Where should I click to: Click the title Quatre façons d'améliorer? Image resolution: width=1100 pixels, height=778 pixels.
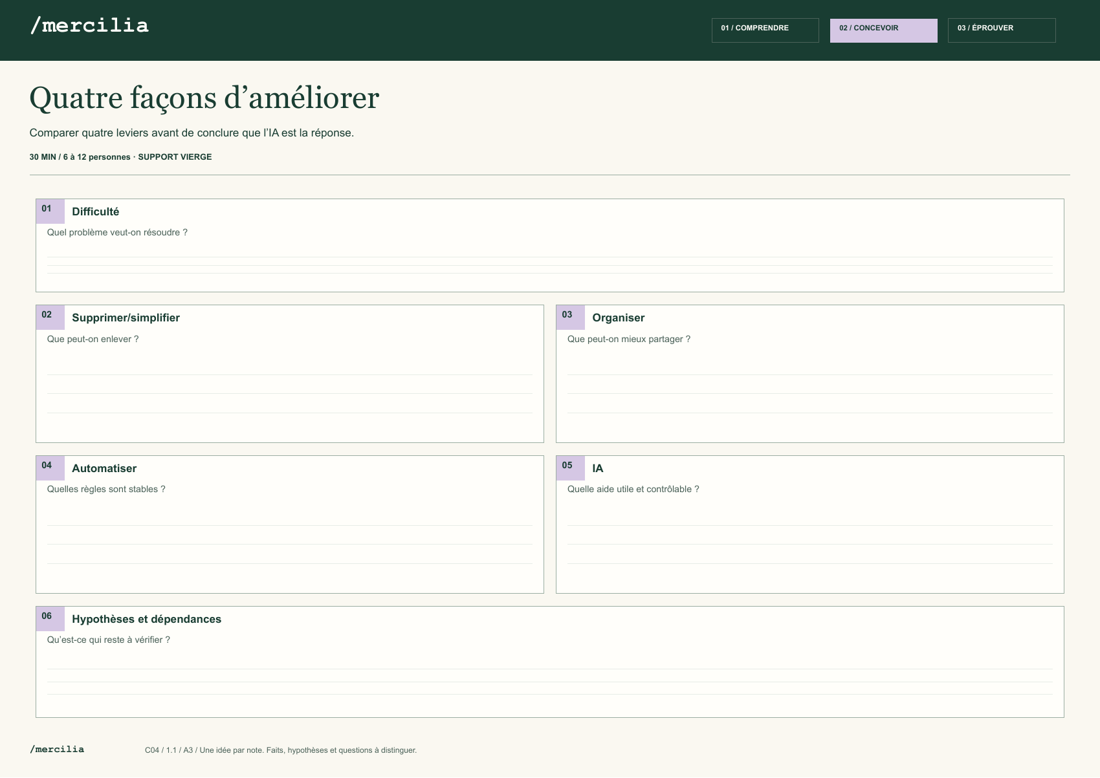(204, 98)
